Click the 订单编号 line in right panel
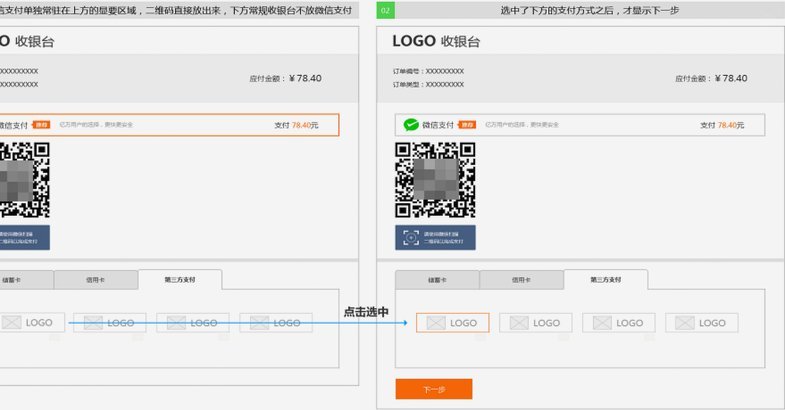The image size is (785, 410). (429, 71)
